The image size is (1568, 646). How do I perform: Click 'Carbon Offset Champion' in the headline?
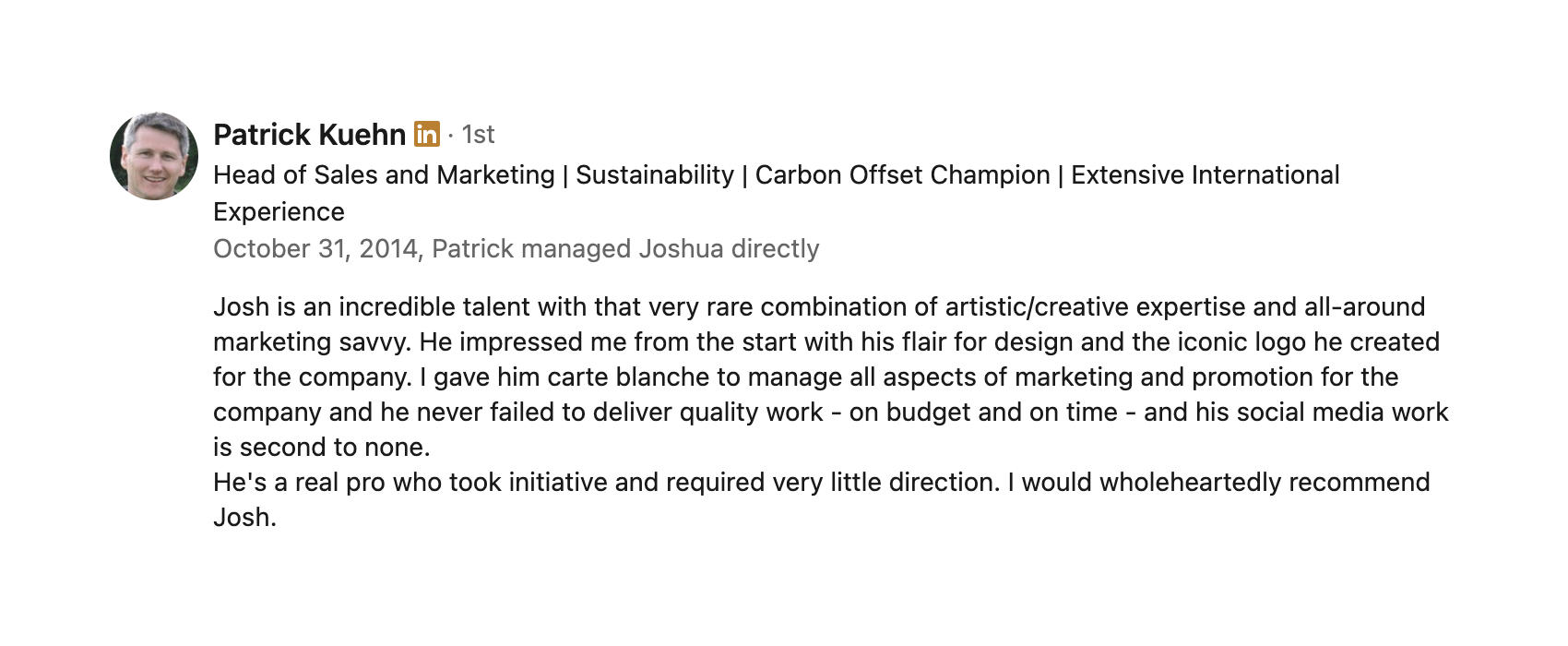(x=902, y=175)
